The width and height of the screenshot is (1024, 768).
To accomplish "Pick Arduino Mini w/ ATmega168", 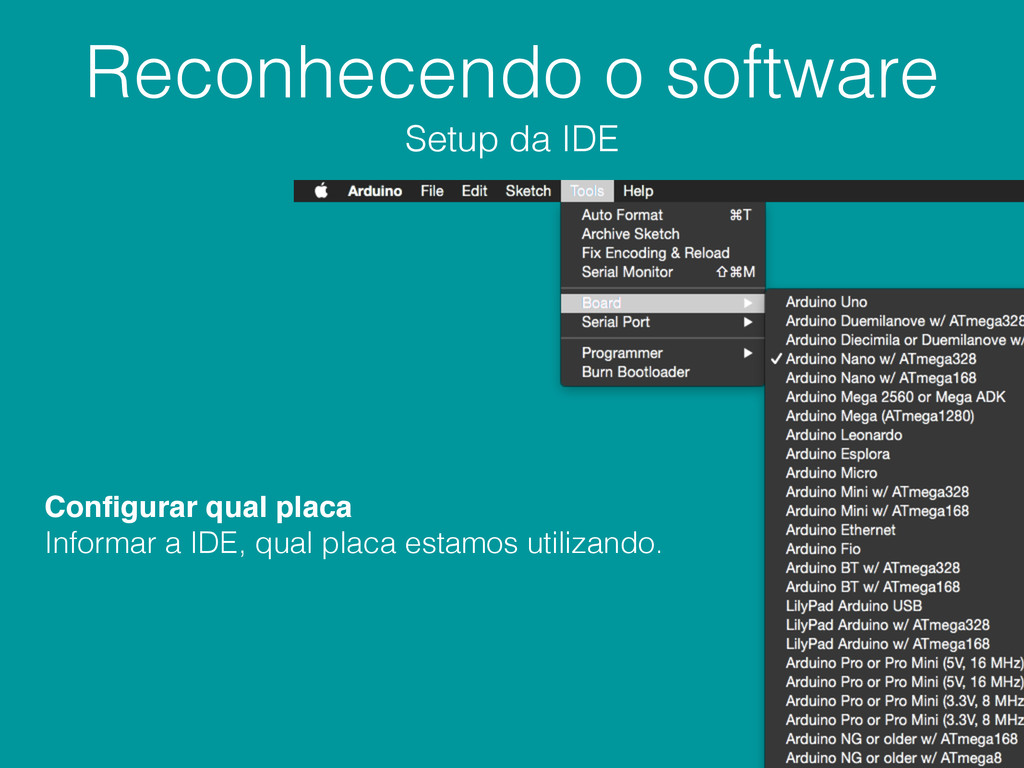I will [x=895, y=511].
